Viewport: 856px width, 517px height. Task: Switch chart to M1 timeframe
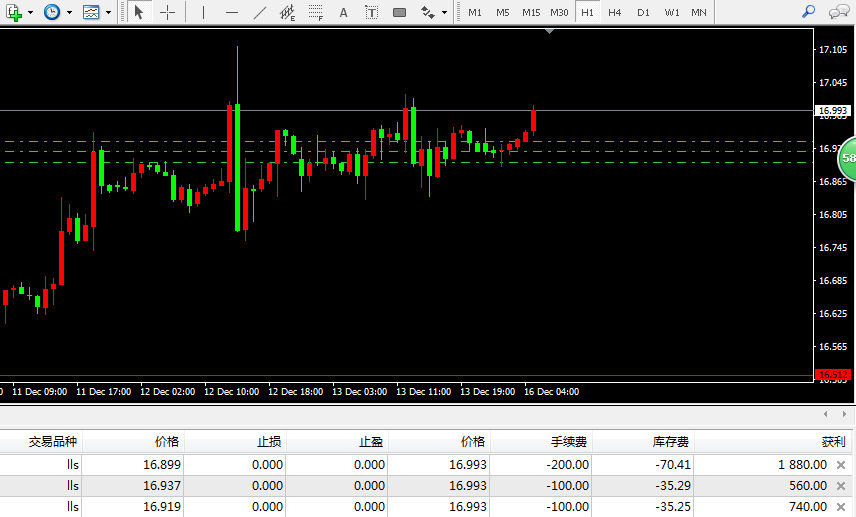(474, 12)
